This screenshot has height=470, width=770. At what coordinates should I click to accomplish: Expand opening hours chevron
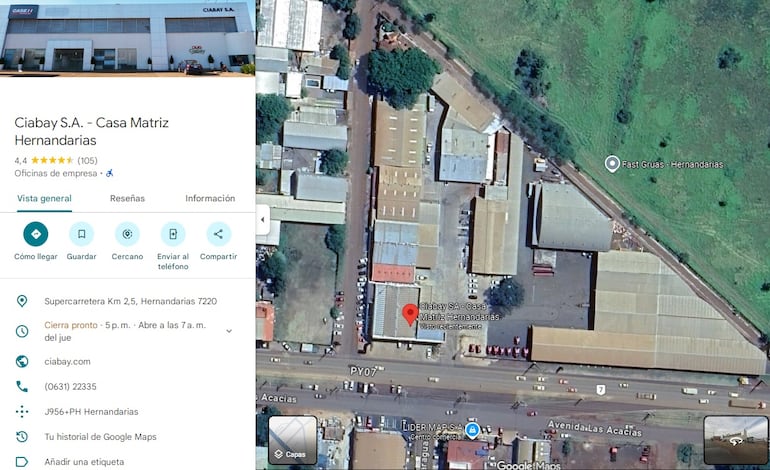[x=229, y=331]
